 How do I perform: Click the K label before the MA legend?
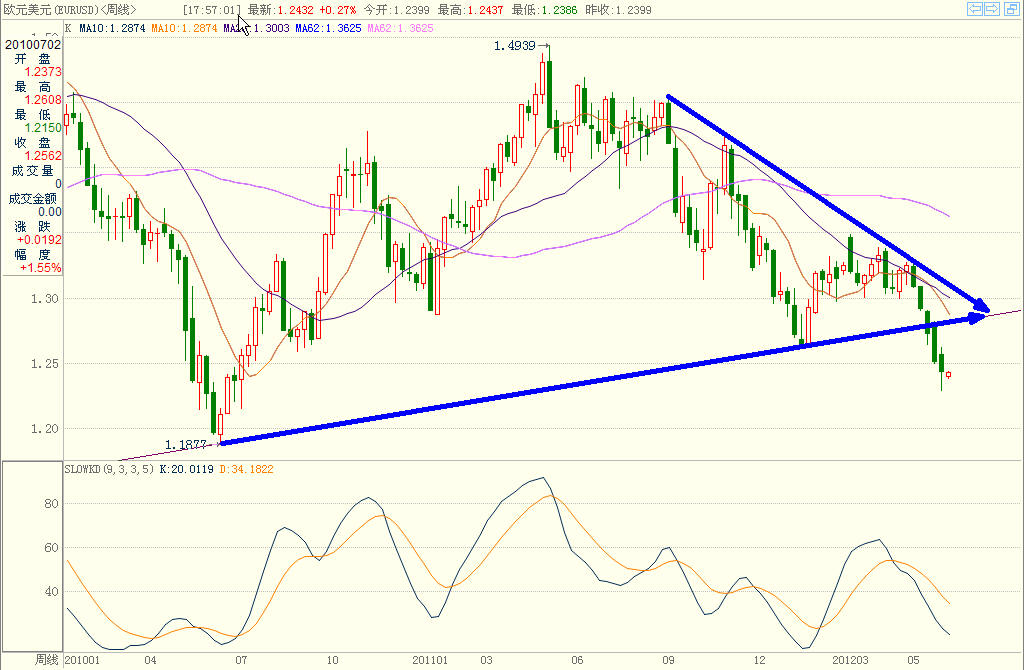click(x=69, y=28)
